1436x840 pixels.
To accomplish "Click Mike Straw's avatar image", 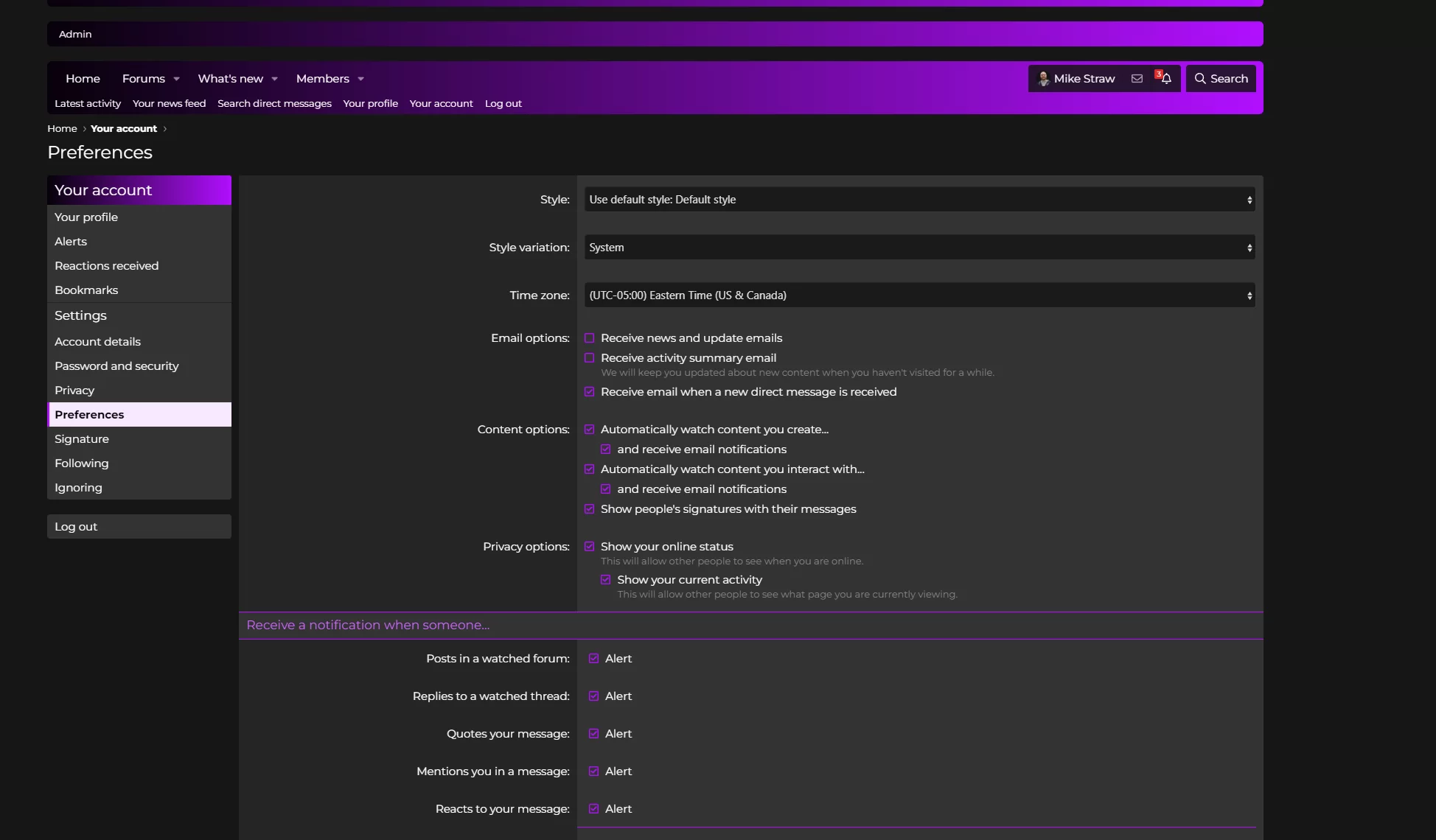I will coord(1043,79).
